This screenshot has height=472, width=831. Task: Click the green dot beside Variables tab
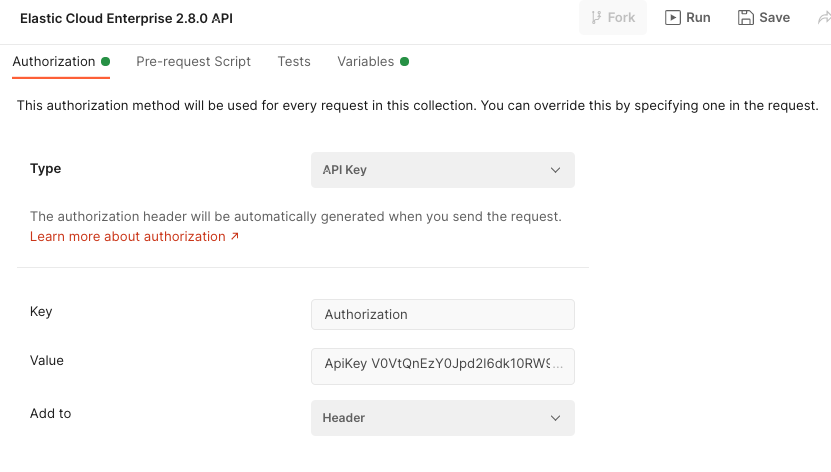coord(404,62)
